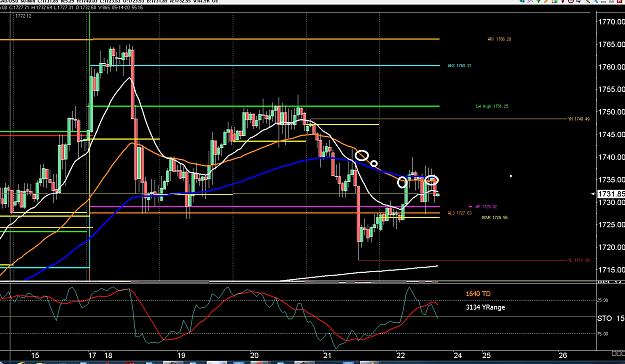Click date 17 on the time axis

(x=92, y=355)
